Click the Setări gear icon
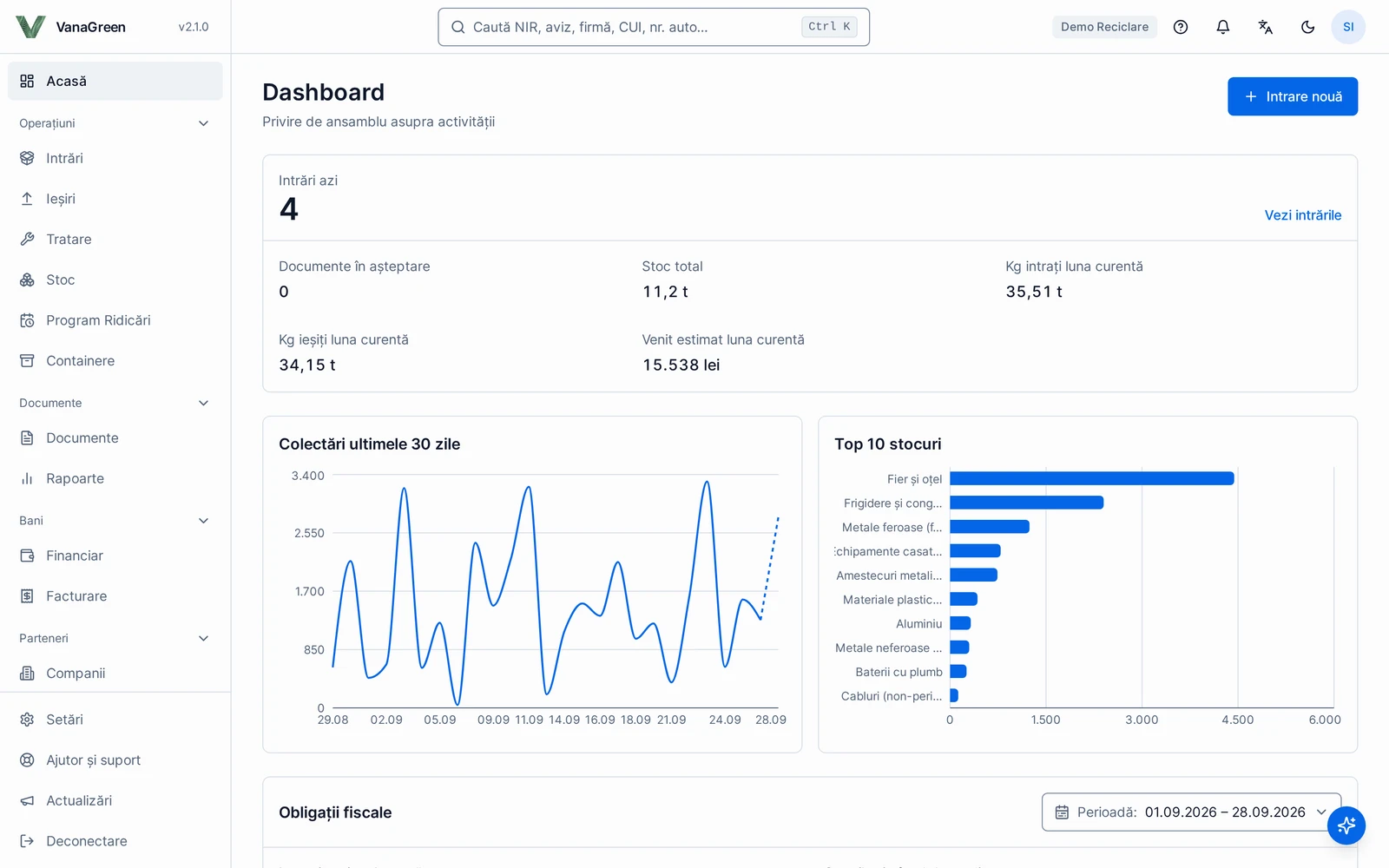 (x=27, y=720)
